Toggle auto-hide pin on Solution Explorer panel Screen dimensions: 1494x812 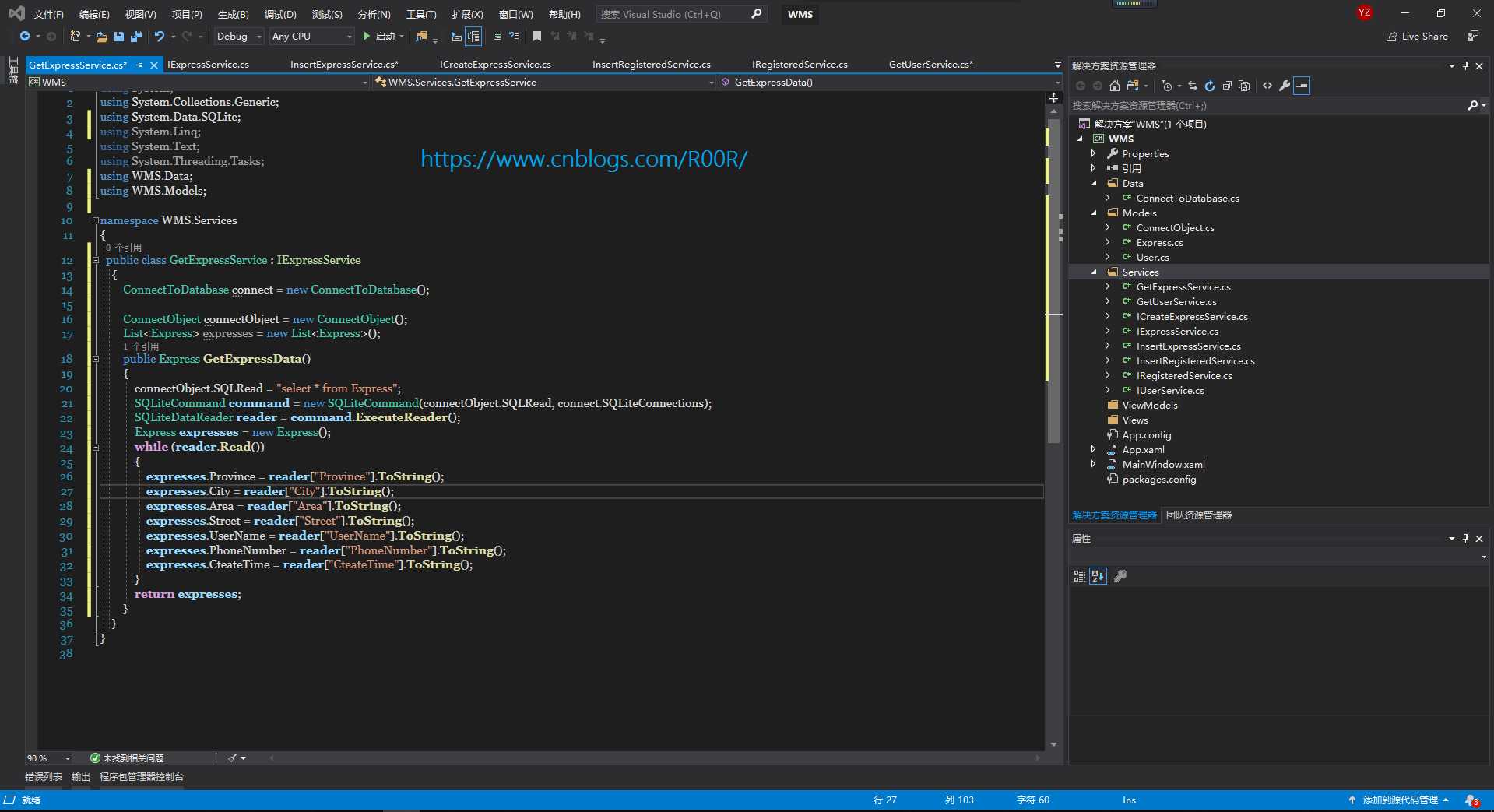(x=1465, y=65)
